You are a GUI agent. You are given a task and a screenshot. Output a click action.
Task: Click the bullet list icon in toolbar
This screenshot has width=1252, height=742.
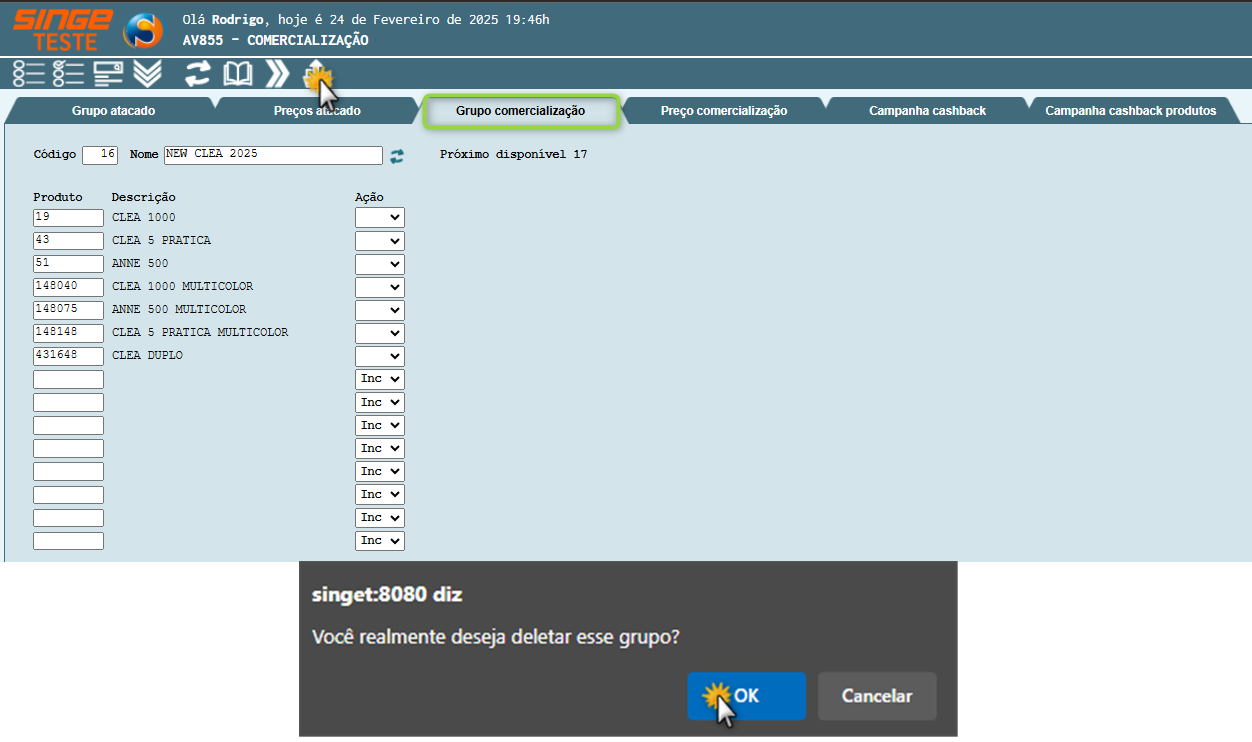[x=29, y=74]
